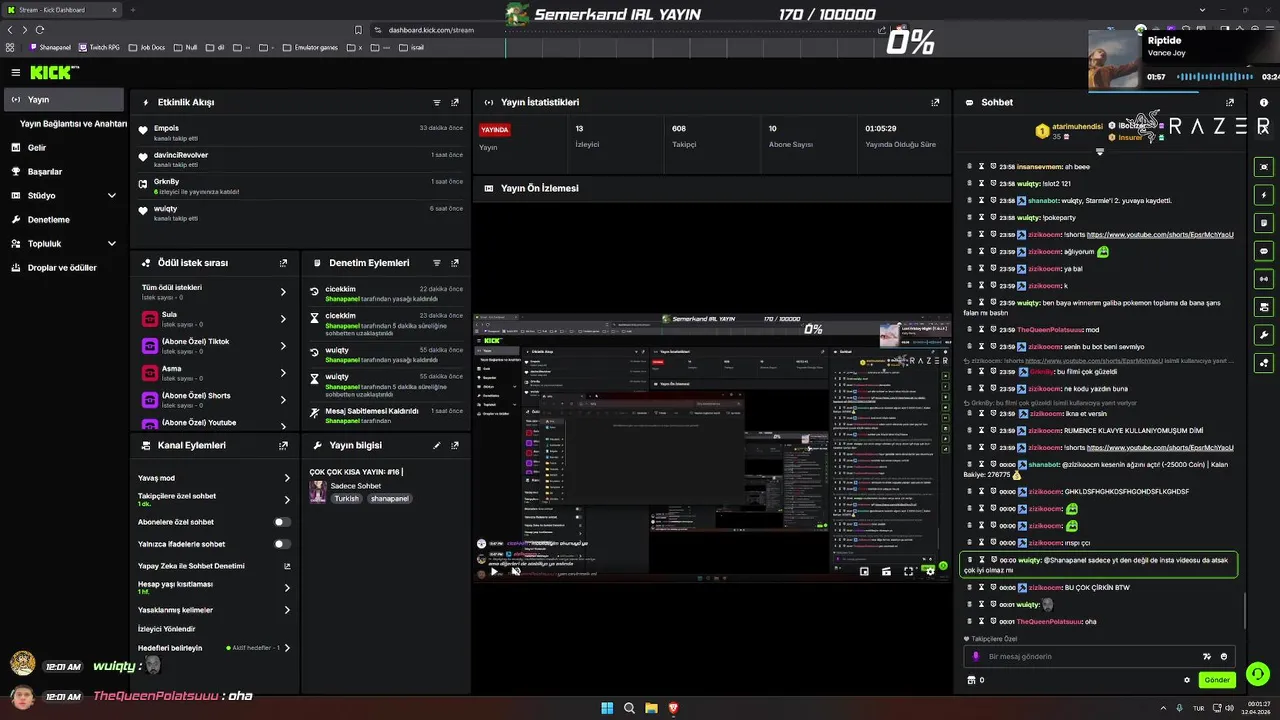Open Yavaş mod options chevron

coord(287,478)
